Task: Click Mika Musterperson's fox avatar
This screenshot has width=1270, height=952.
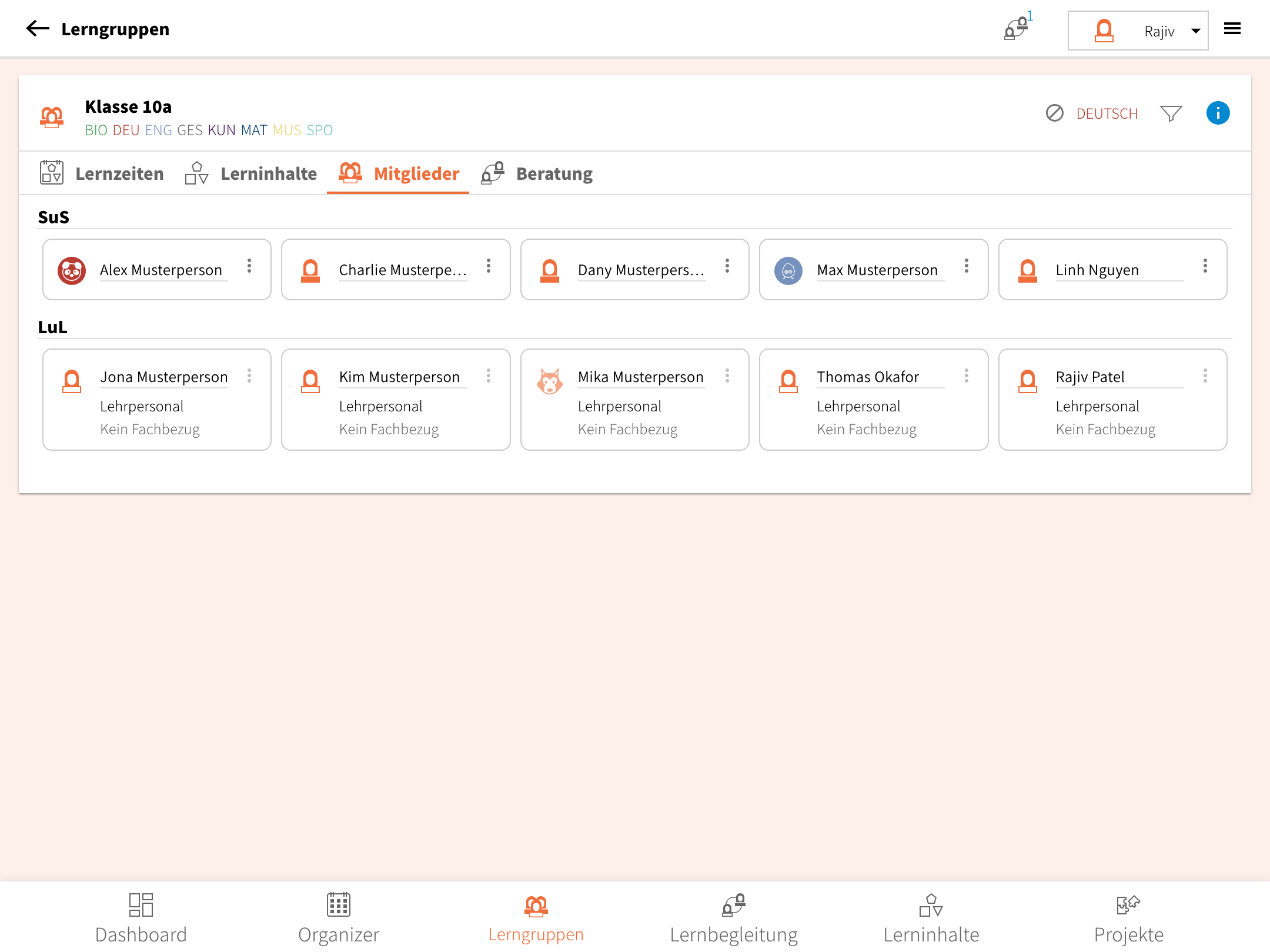Action: pyautogui.click(x=550, y=381)
